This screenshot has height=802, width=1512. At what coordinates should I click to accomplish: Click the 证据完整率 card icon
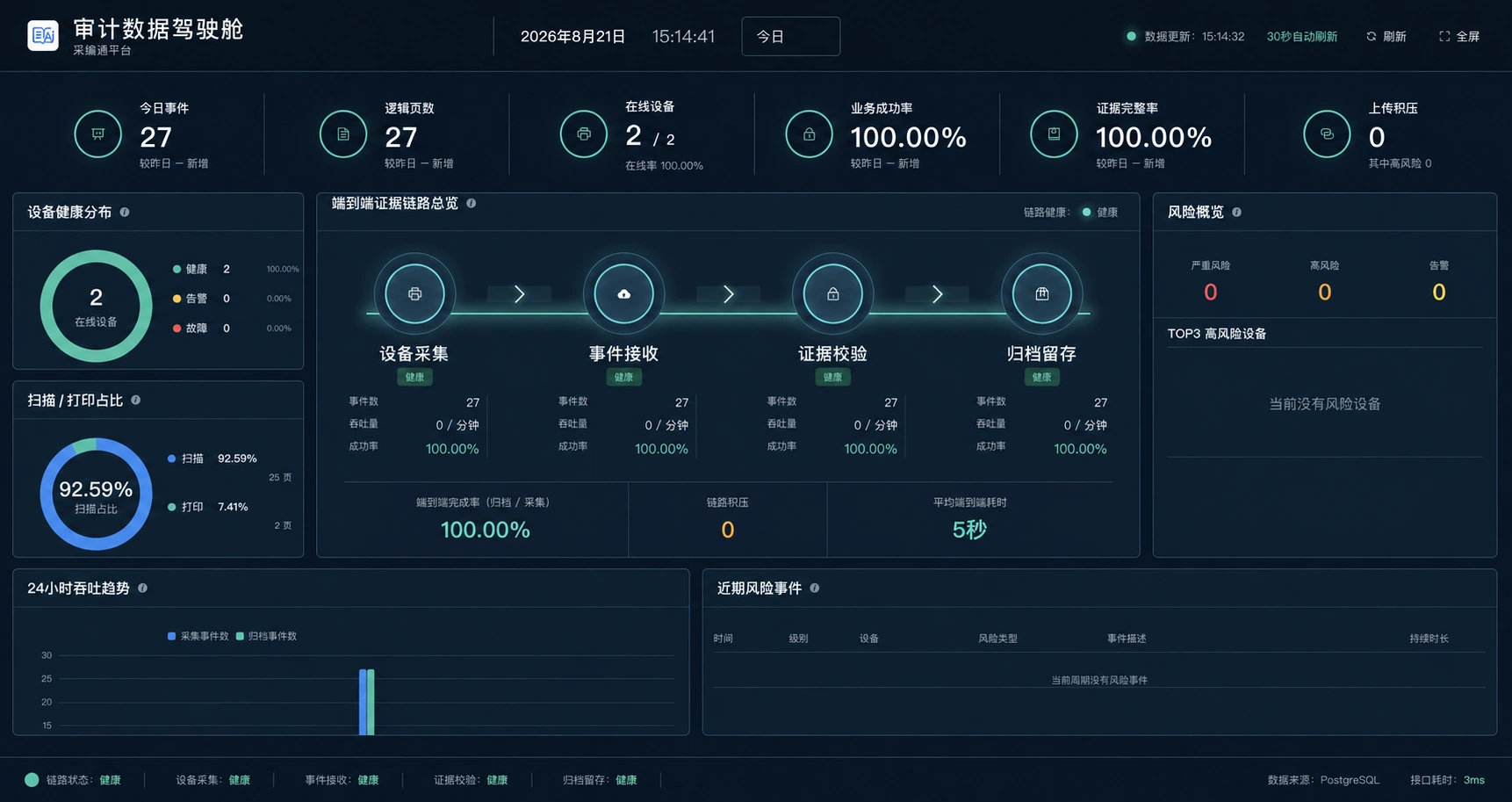pyautogui.click(x=1054, y=134)
